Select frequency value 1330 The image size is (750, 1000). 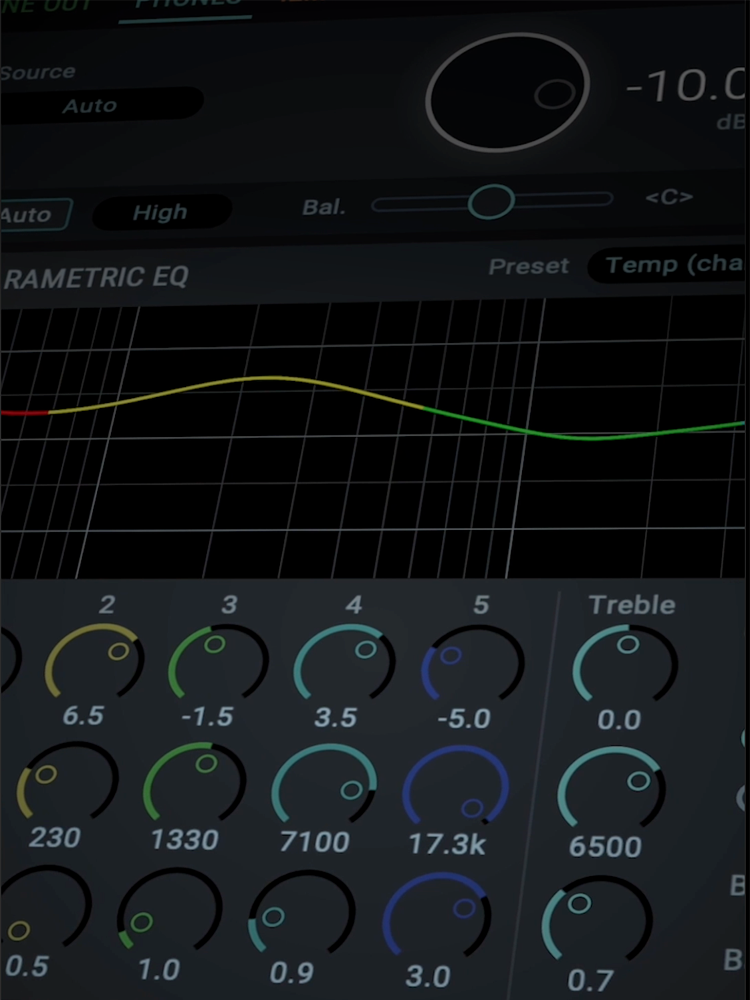coord(184,839)
